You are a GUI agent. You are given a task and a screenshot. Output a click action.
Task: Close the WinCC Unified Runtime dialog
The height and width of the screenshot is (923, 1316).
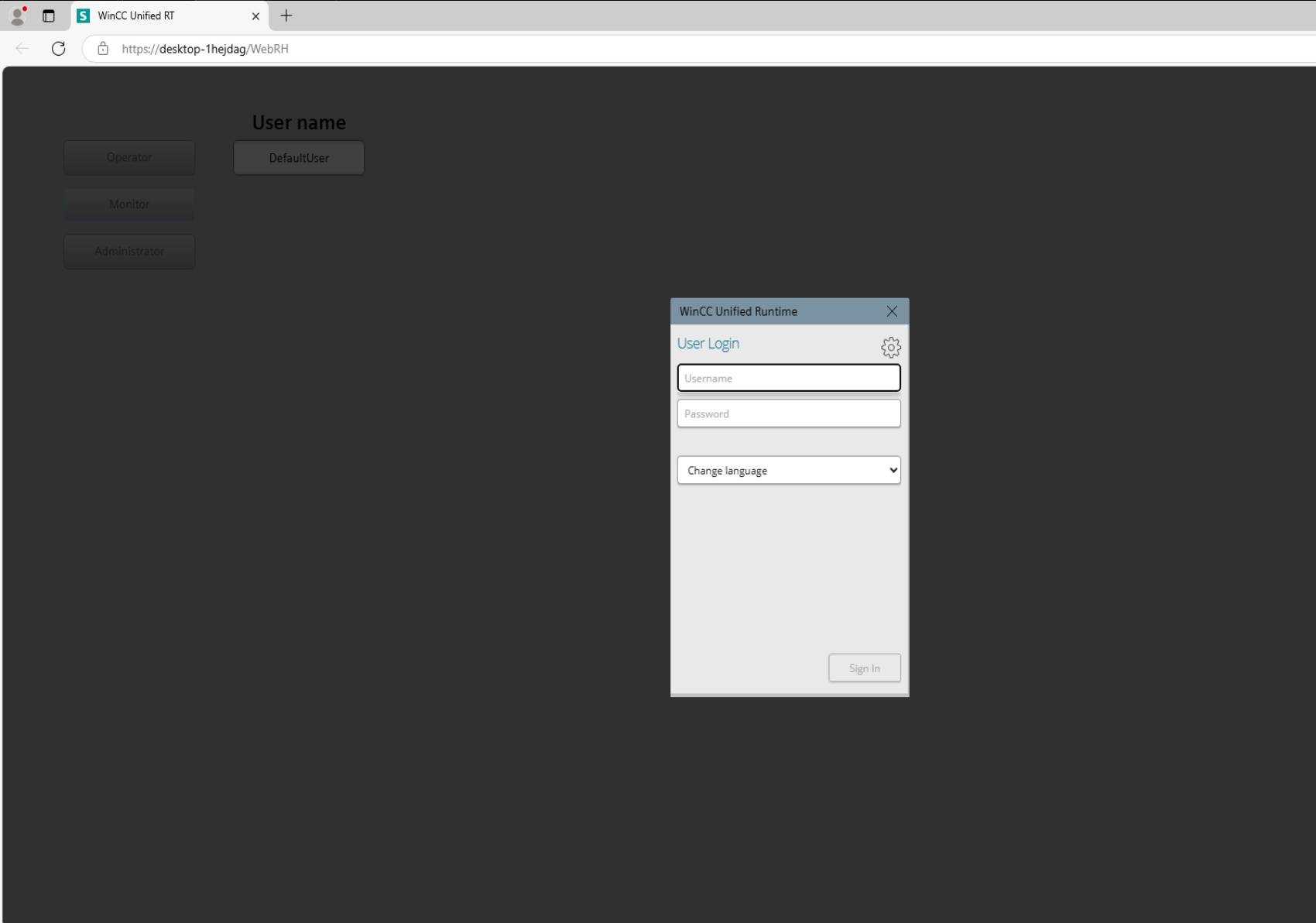tap(892, 311)
